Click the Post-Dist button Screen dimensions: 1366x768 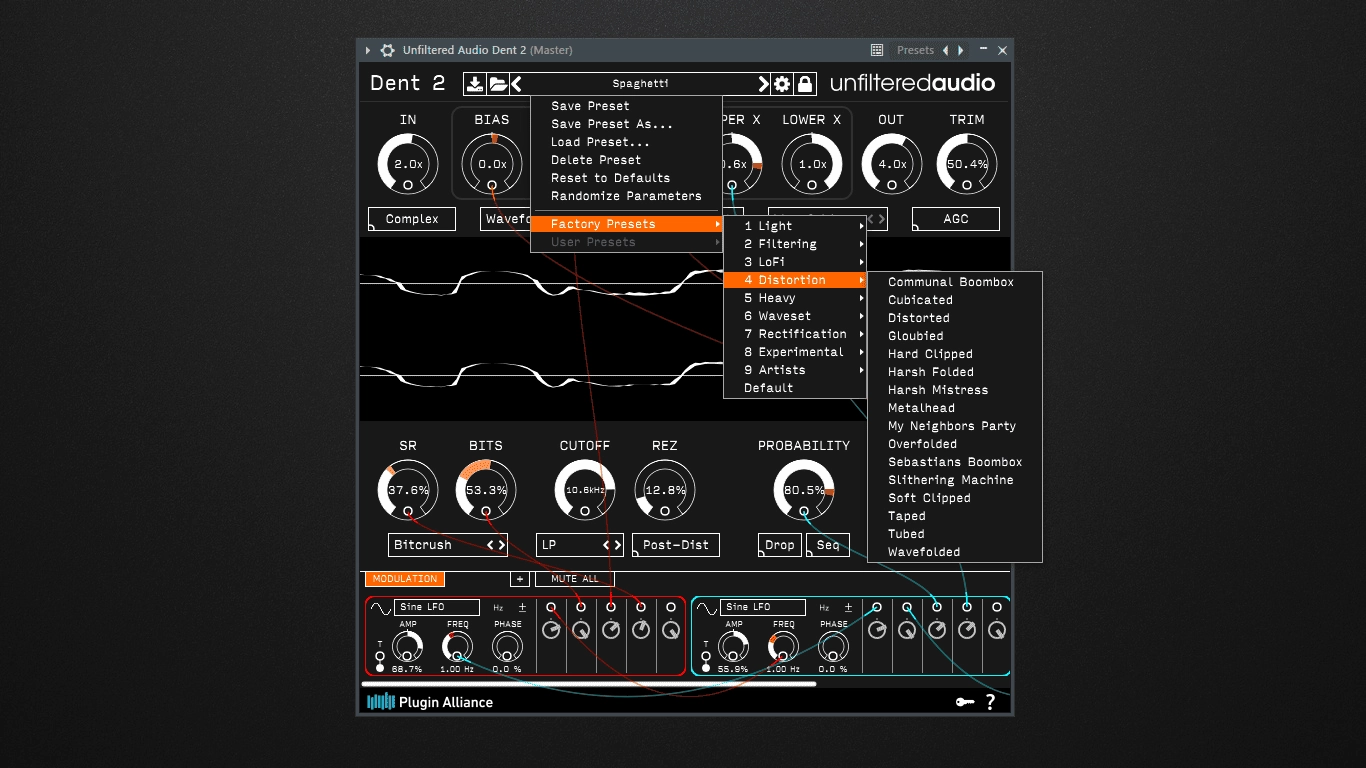click(x=676, y=545)
